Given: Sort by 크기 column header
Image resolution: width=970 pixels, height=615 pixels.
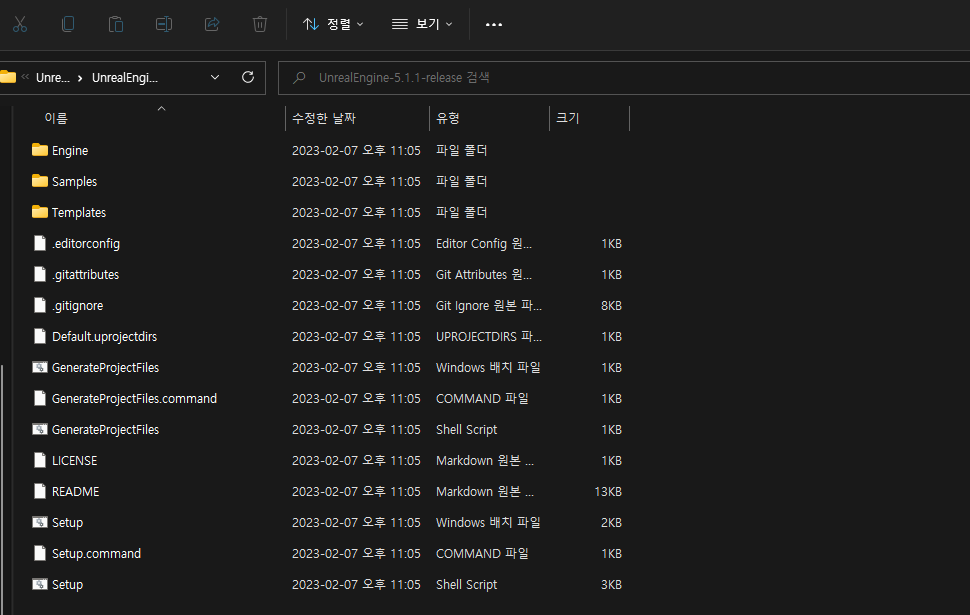Looking at the screenshot, I should (567, 118).
